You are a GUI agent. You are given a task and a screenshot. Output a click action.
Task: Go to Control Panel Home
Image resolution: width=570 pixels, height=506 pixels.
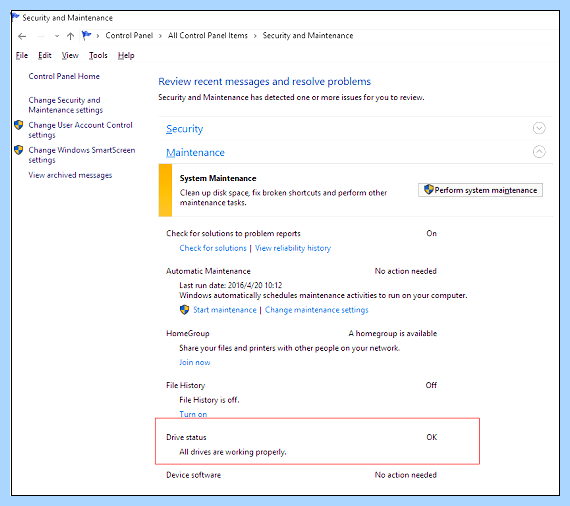click(x=64, y=76)
